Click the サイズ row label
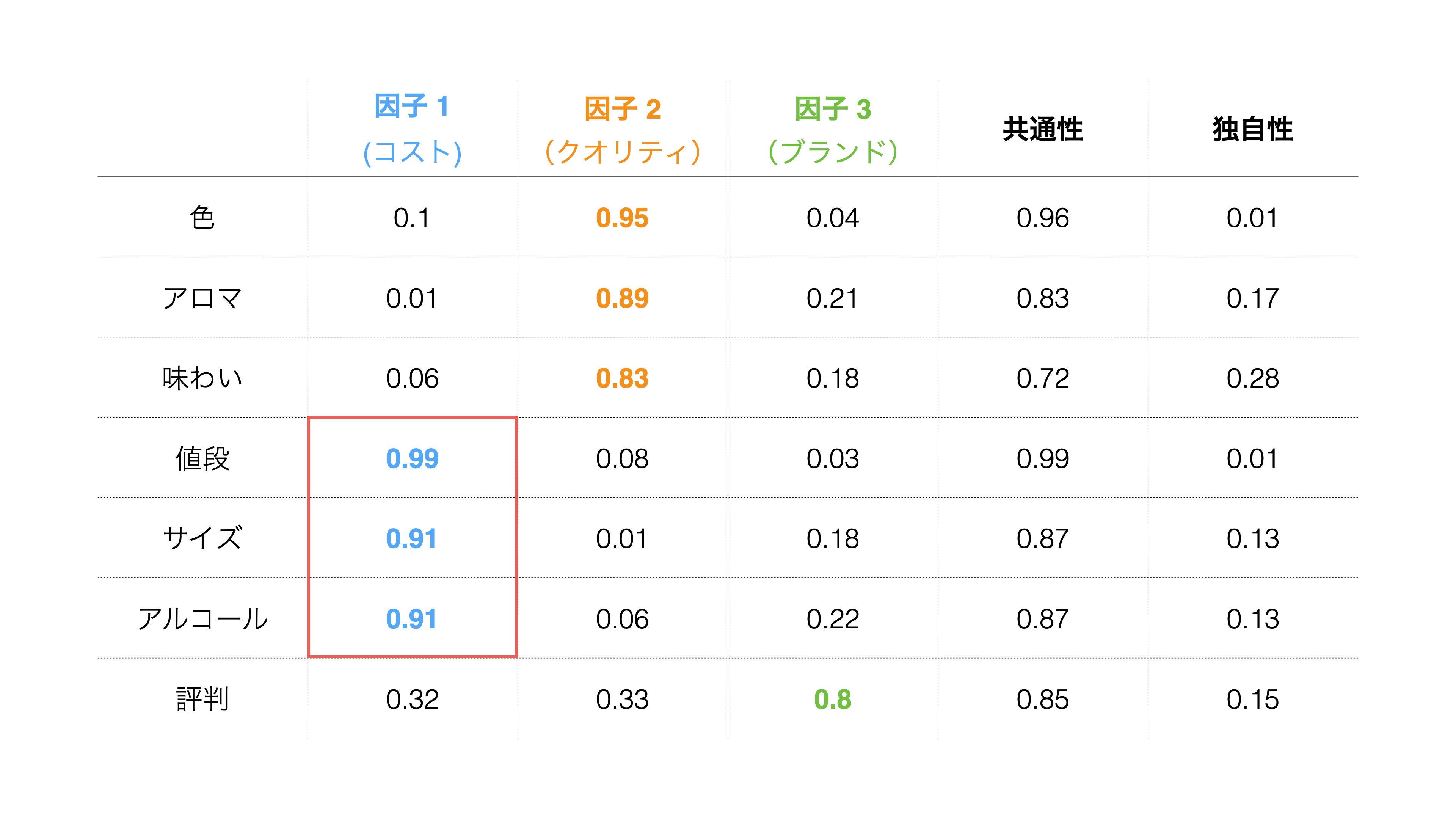1456x819 pixels. 202,538
